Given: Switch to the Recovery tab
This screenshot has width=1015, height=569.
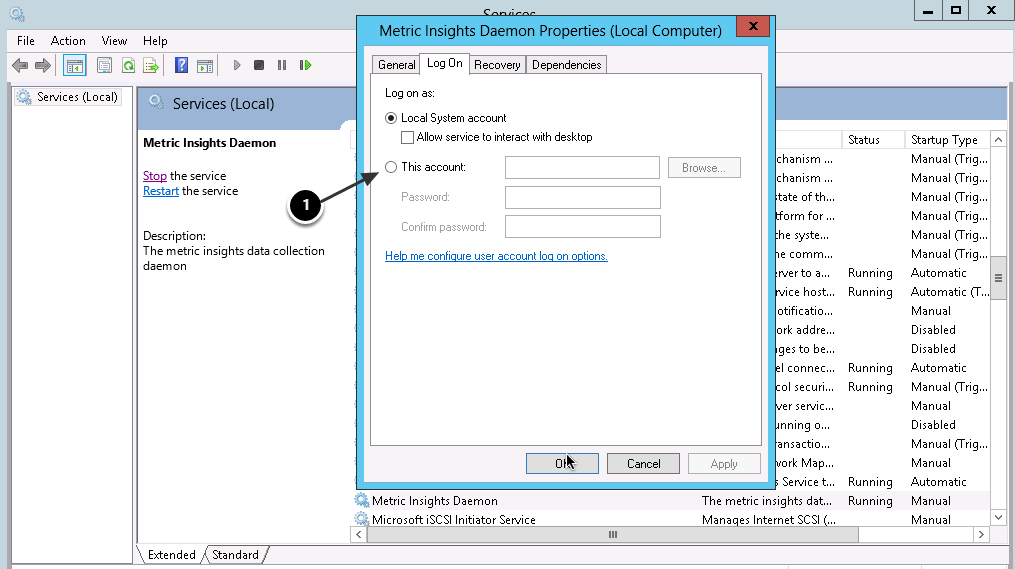Looking at the screenshot, I should click(x=497, y=65).
